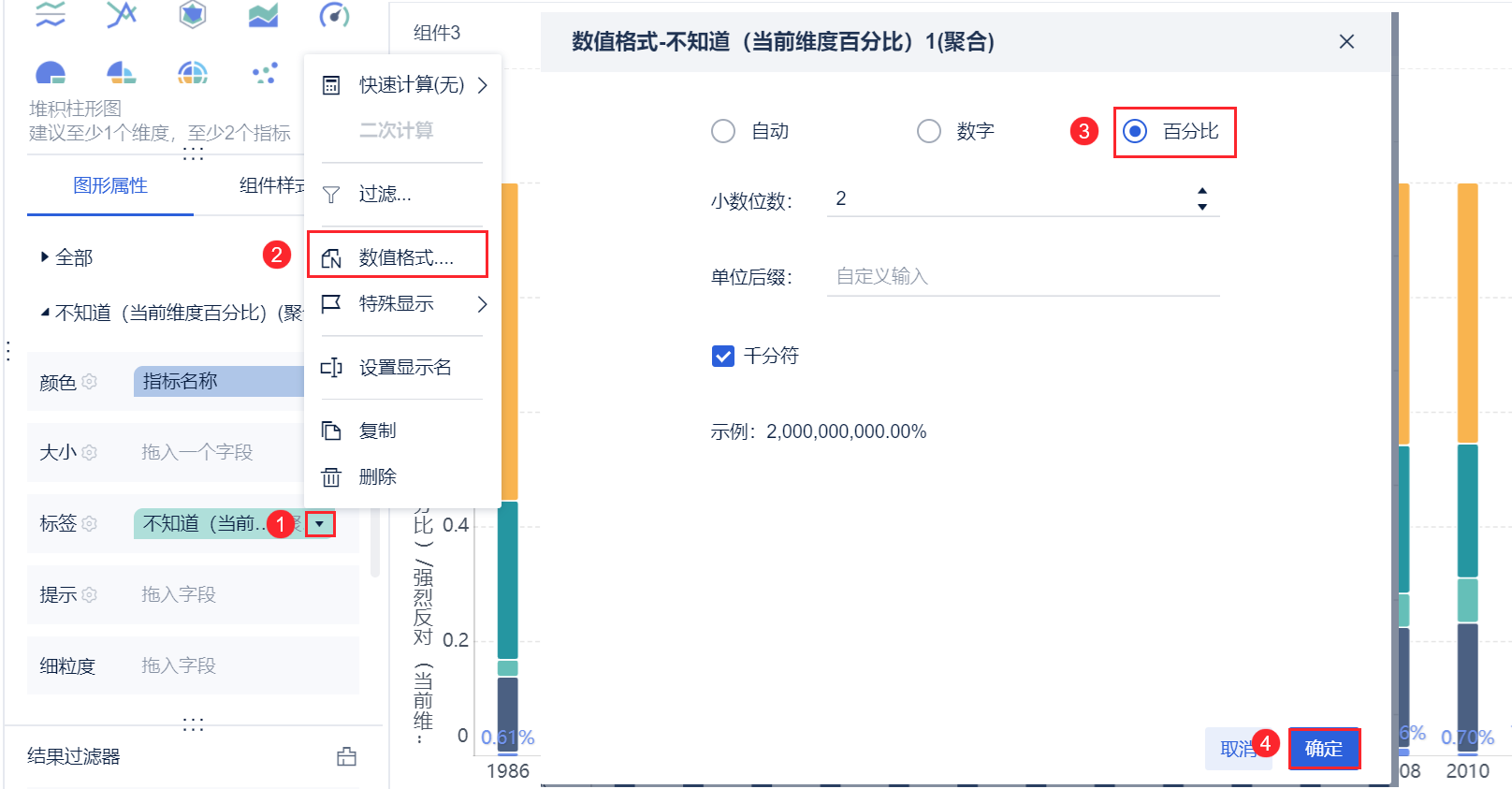This screenshot has width=1512, height=789.
Task: Choose the gauge dashboard chart icon
Action: click(x=334, y=14)
